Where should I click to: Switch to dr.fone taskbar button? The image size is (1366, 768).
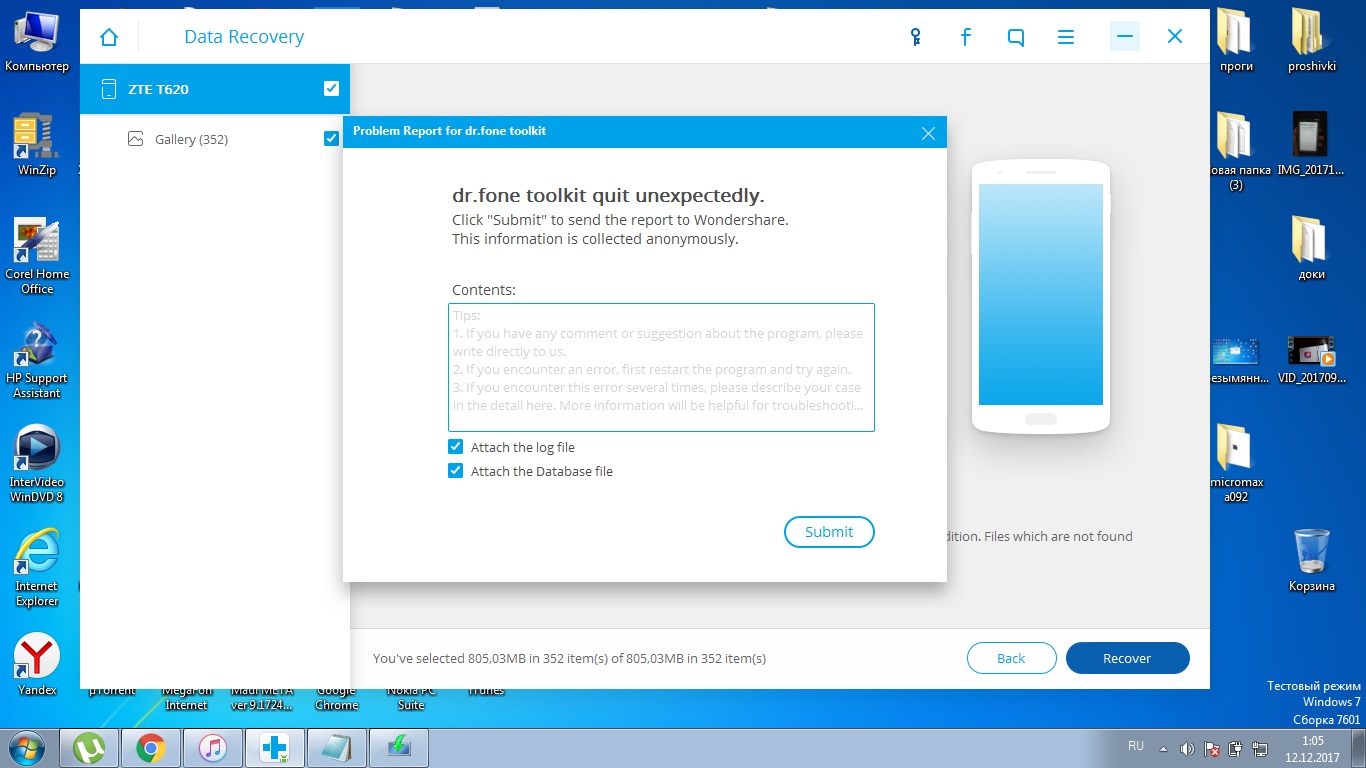274,747
